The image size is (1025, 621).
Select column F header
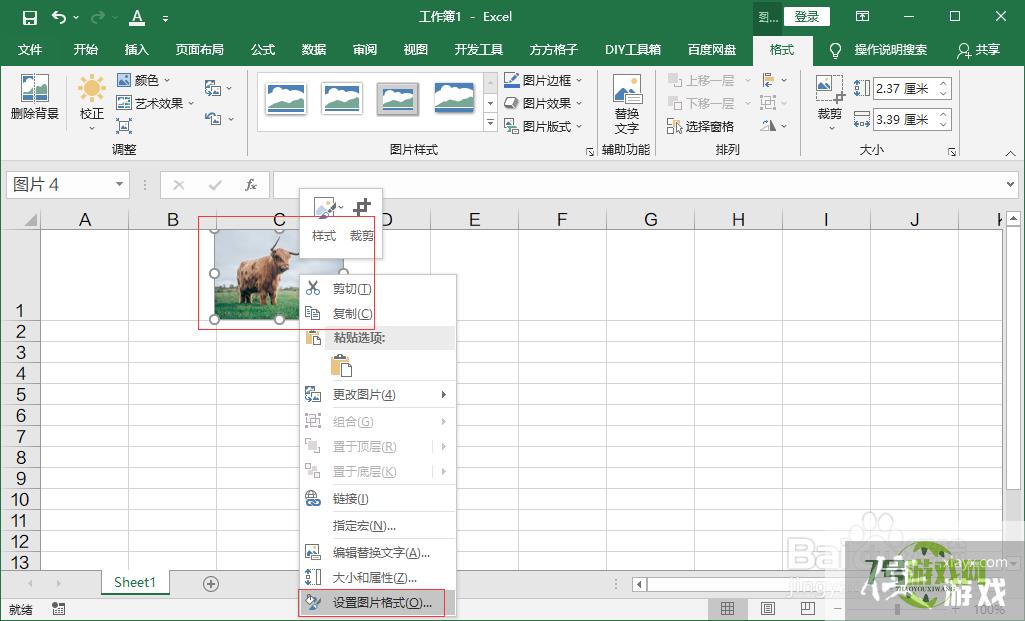(562, 220)
